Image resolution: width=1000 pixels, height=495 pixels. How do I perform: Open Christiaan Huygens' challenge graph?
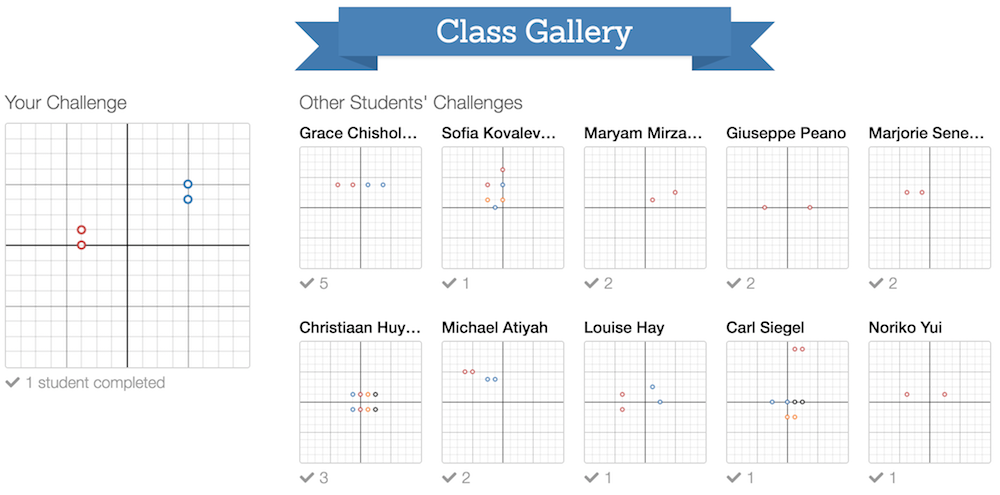click(360, 402)
